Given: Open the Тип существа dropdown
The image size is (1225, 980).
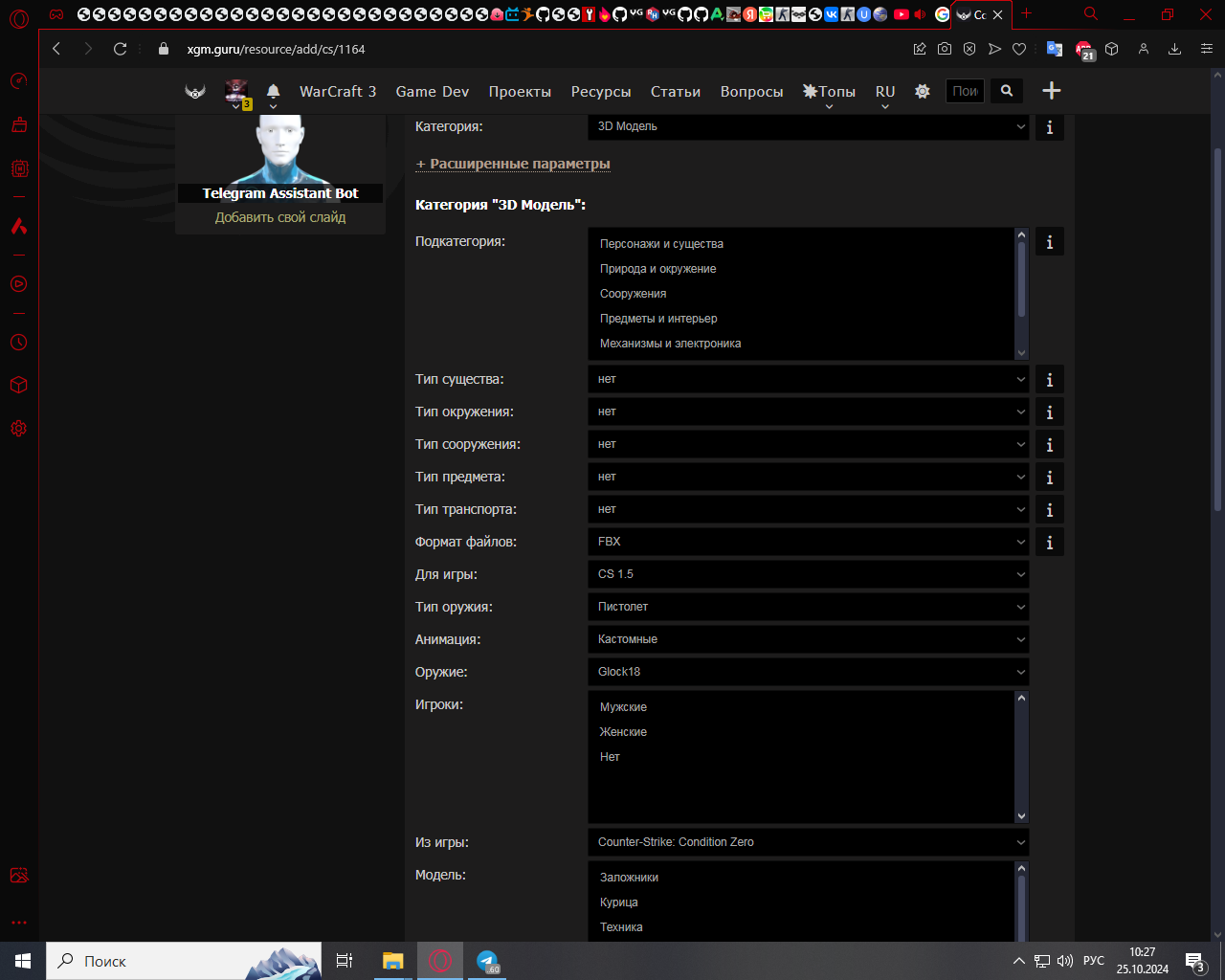Looking at the screenshot, I should (x=809, y=379).
